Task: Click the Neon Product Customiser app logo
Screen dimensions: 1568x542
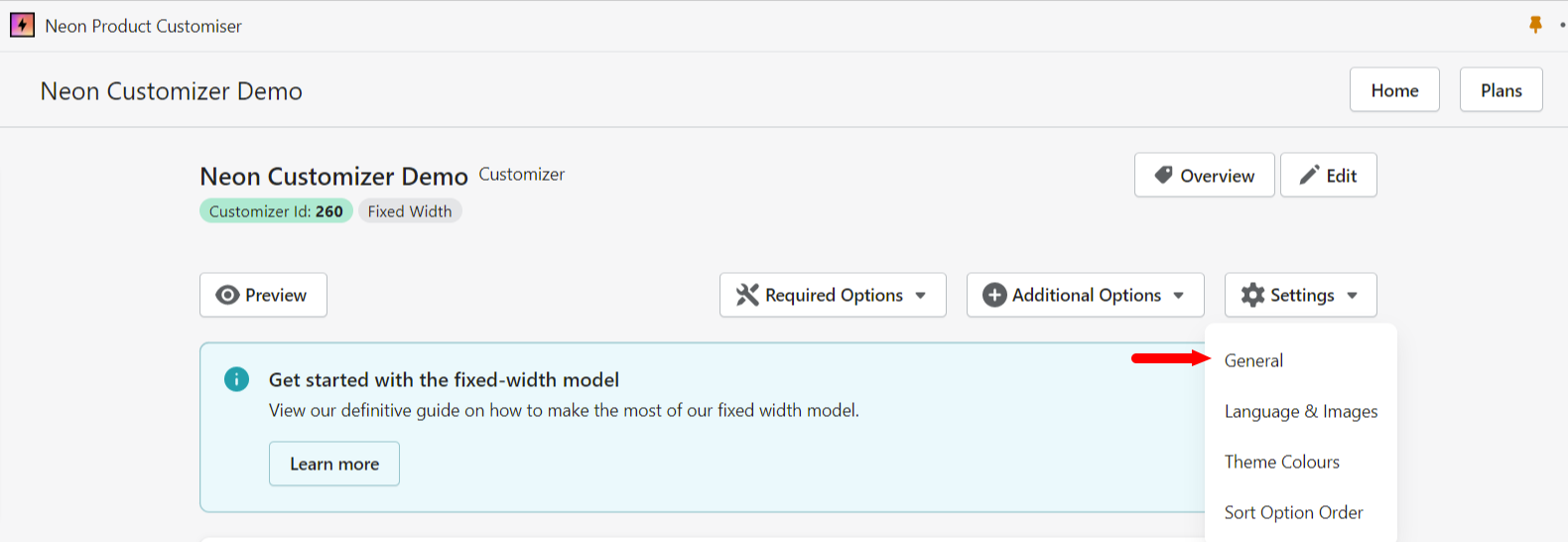Action: (x=22, y=25)
